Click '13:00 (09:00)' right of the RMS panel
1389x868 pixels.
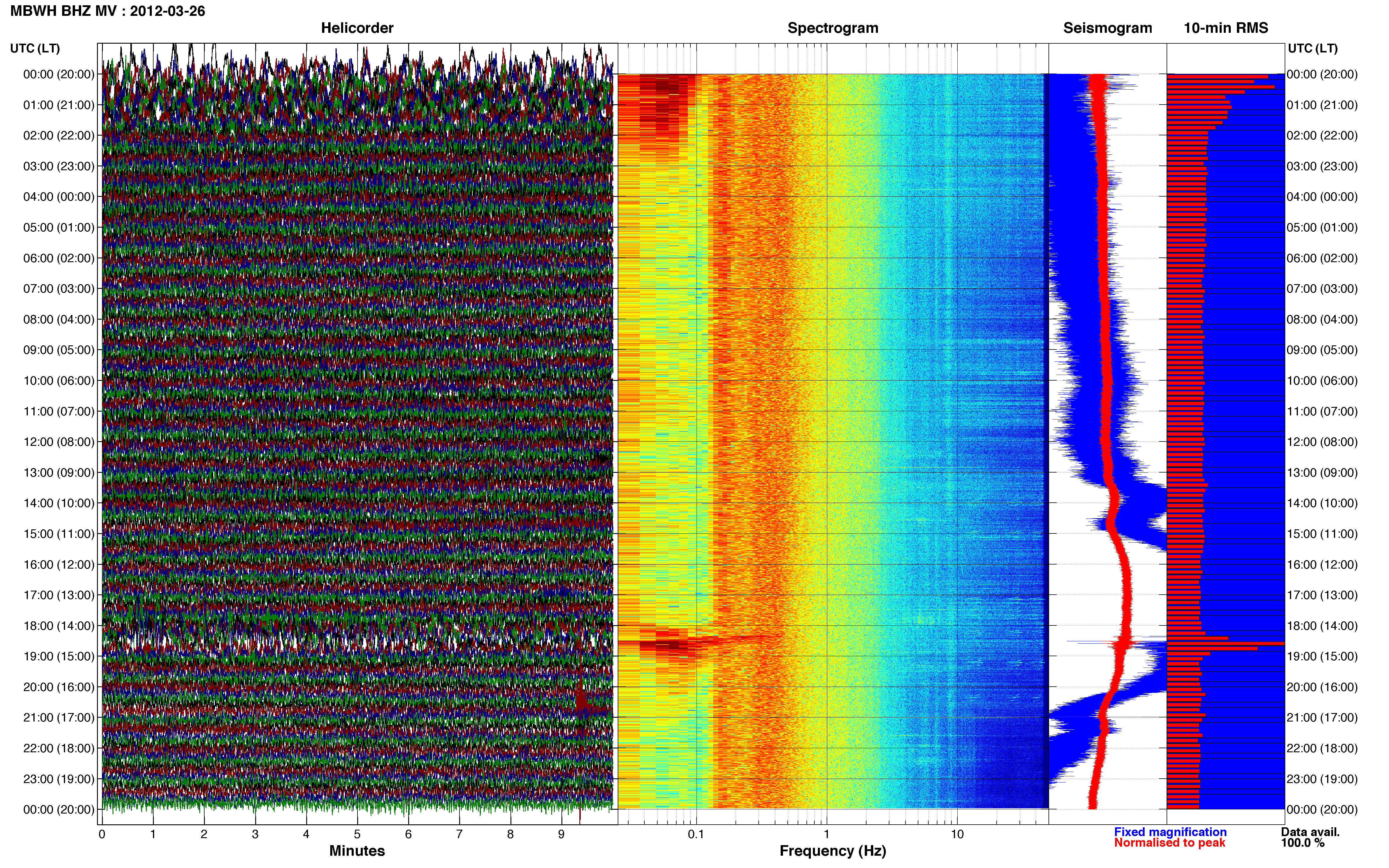(x=1322, y=473)
